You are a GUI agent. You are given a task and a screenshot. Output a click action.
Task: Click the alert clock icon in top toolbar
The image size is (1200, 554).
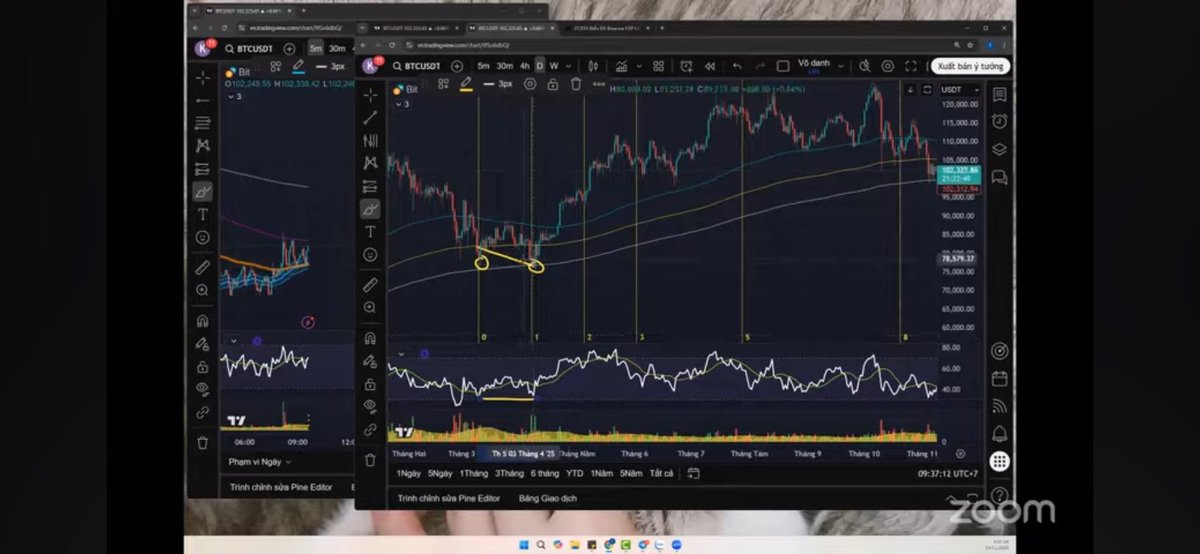(x=687, y=66)
